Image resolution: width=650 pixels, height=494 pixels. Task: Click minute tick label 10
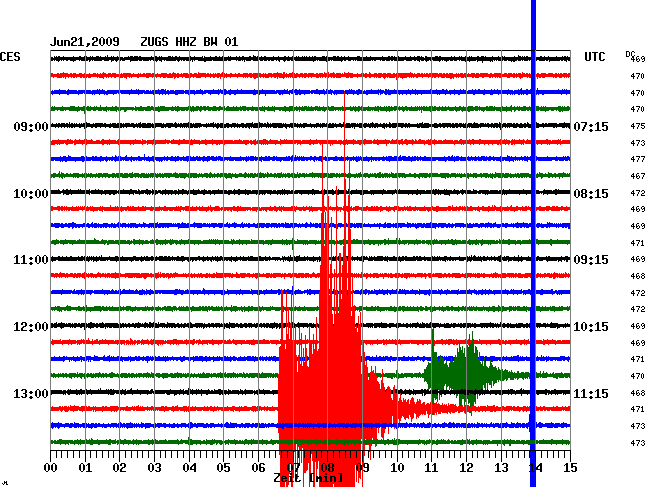(397, 468)
